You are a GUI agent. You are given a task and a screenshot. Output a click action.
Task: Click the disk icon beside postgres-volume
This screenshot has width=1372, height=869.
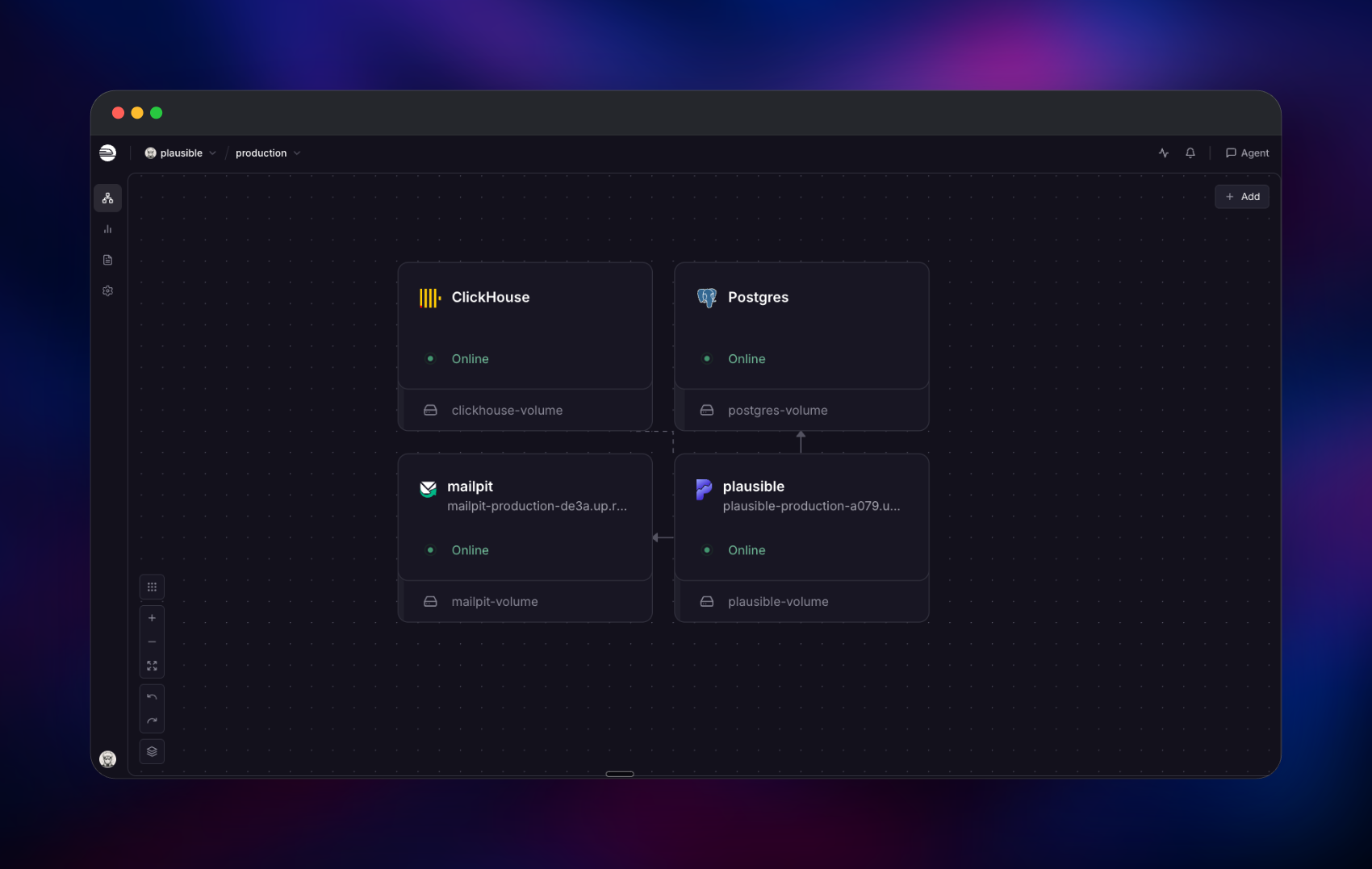click(707, 411)
